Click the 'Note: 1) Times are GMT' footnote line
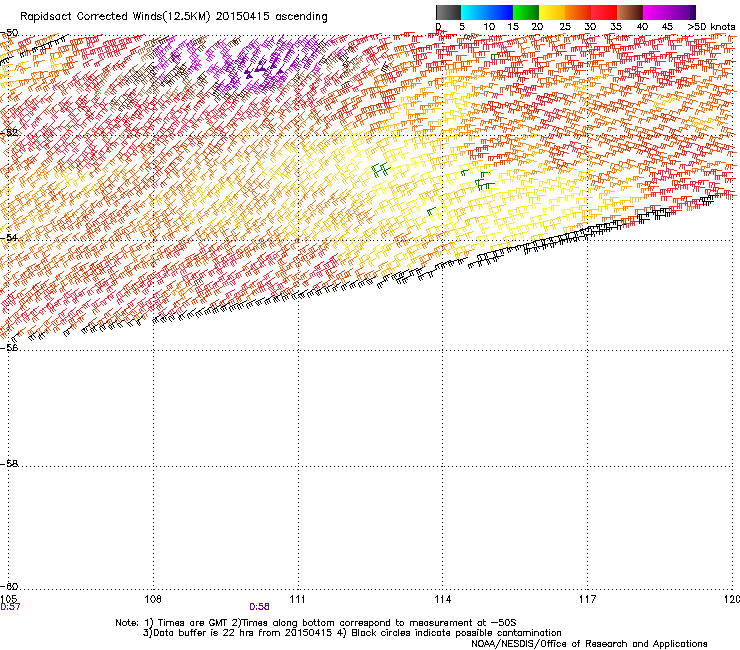The image size is (740, 650). click(316, 623)
